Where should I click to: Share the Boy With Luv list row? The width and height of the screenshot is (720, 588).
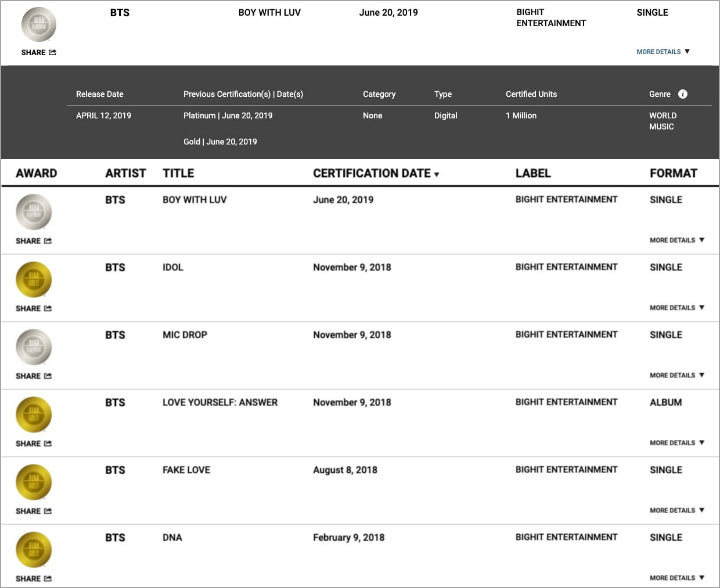tap(34, 241)
